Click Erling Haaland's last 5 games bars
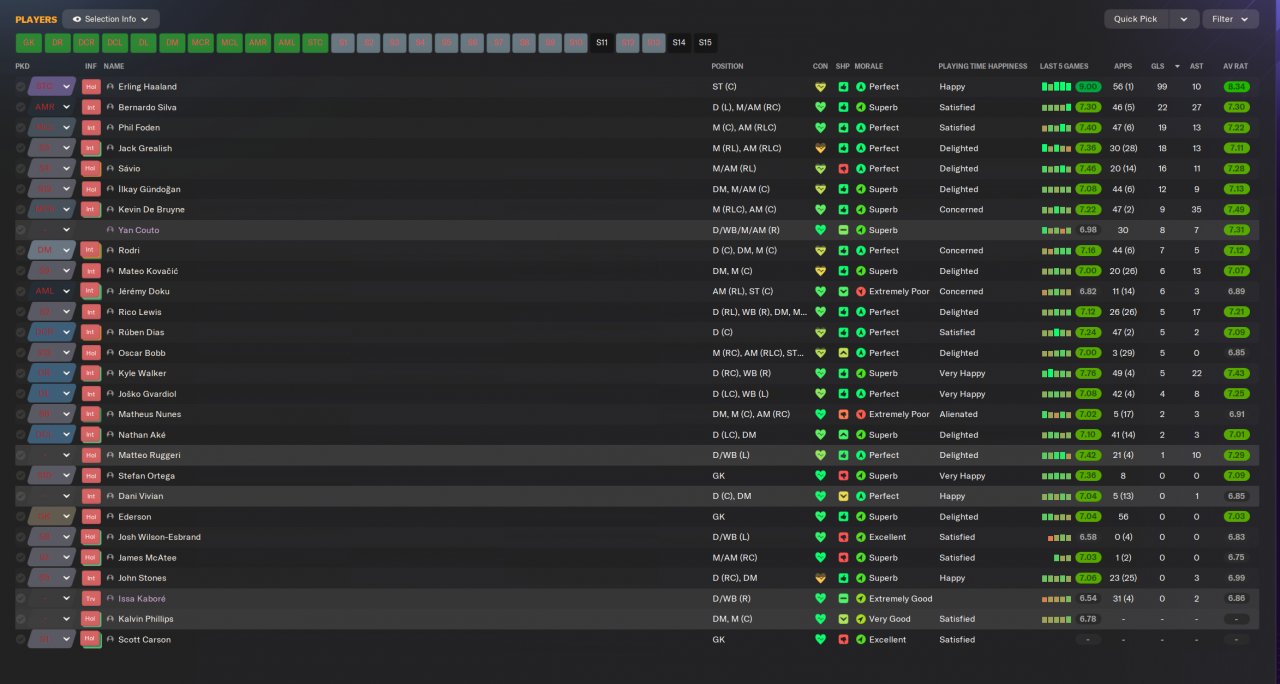 pyautogui.click(x=1056, y=87)
